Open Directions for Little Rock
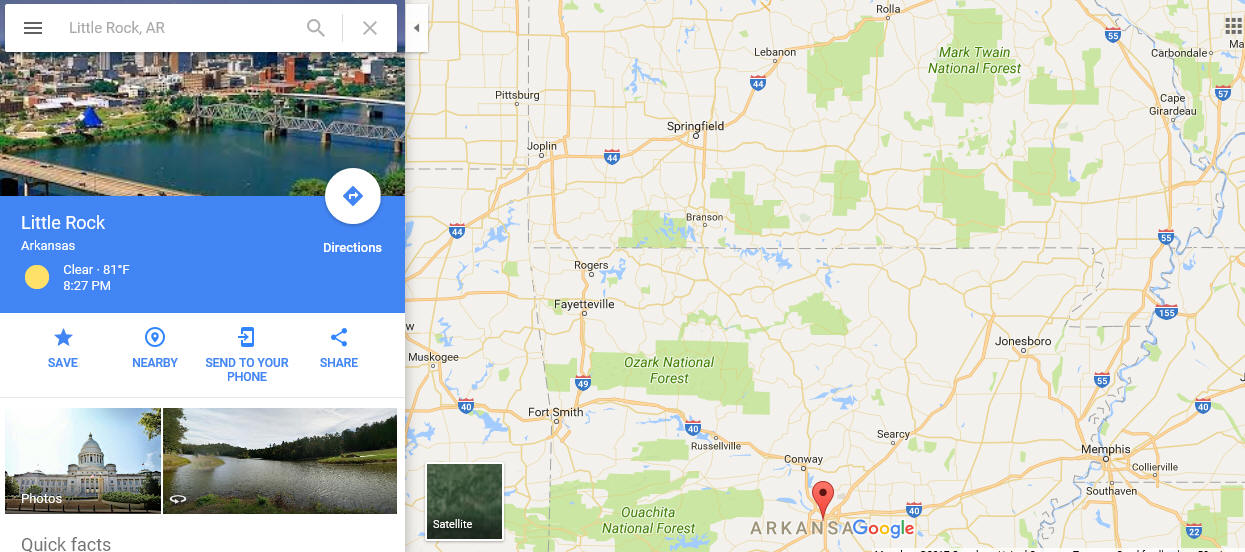This screenshot has height=552, width=1245. 353,196
